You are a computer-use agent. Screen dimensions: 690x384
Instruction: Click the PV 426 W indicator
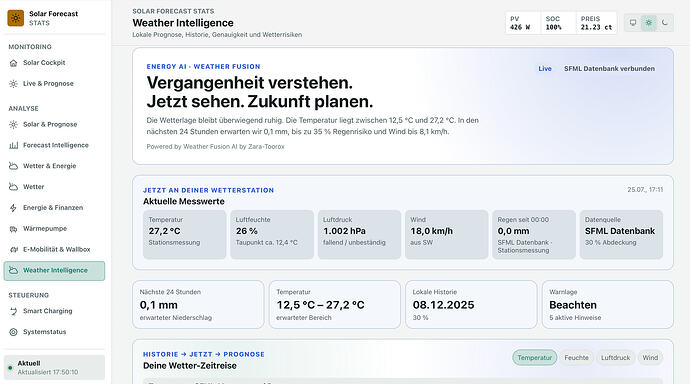click(522, 23)
